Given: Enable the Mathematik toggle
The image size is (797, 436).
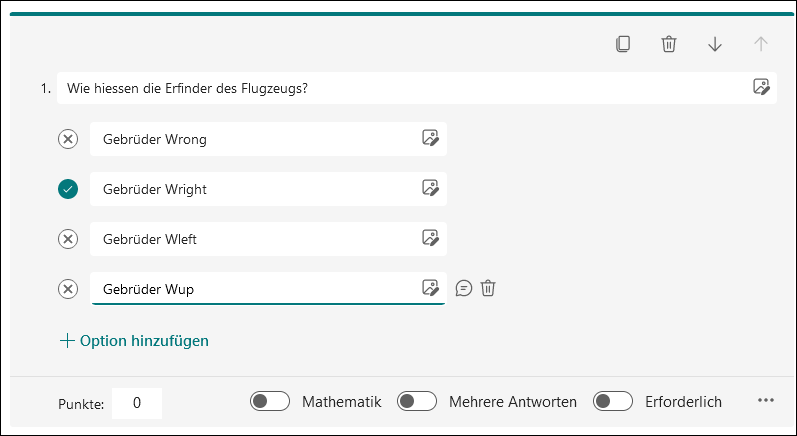Looking at the screenshot, I should click(269, 401).
